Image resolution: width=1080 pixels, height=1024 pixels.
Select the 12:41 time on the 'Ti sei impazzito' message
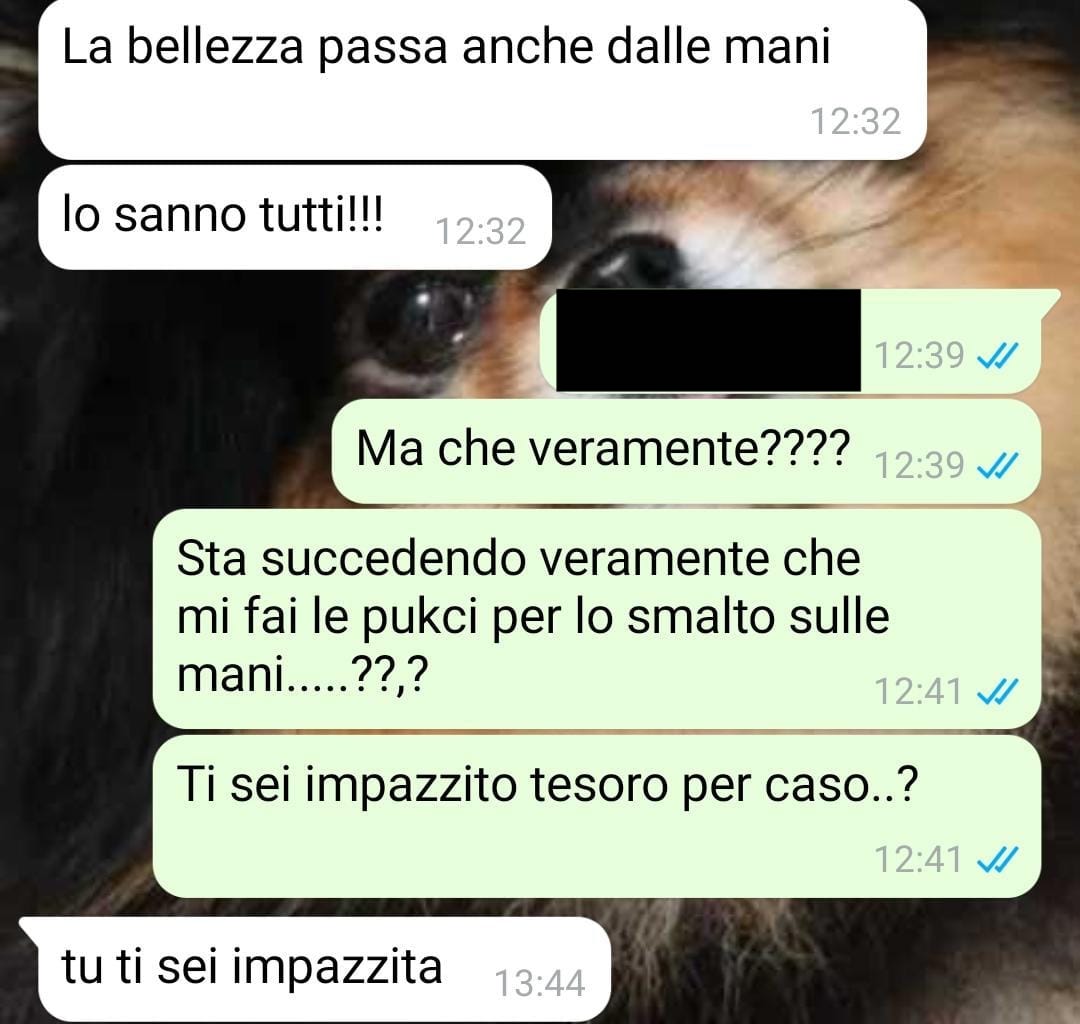[x=918, y=859]
